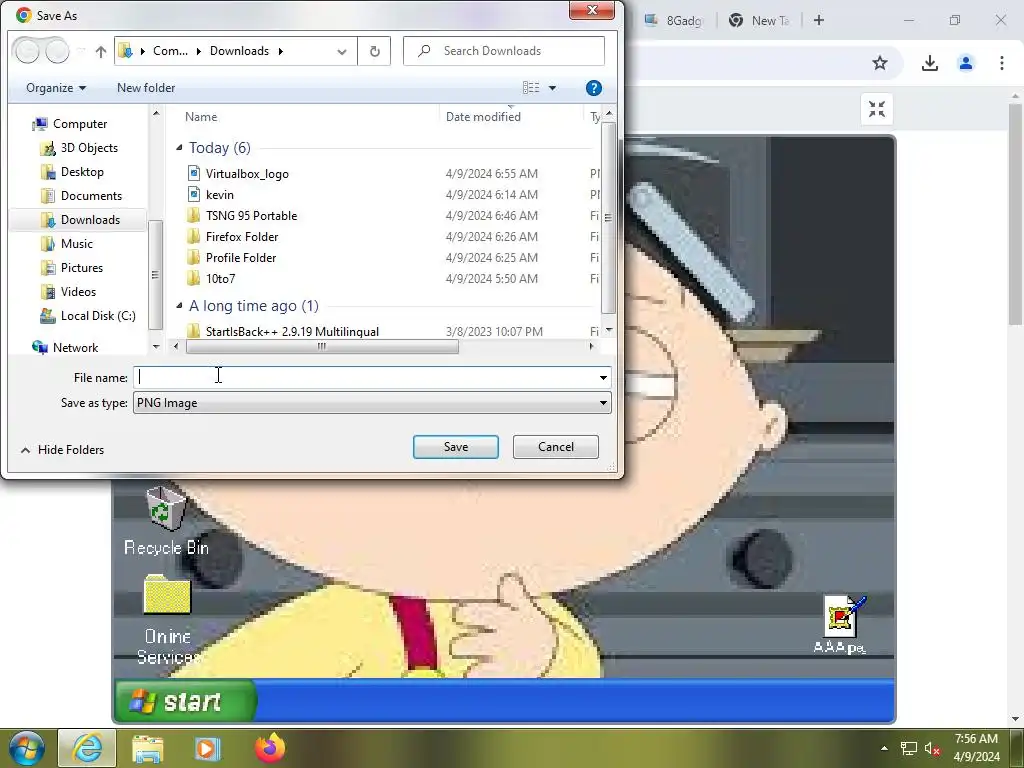Open 3D Objects in the navigation pane
This screenshot has width=1024, height=768.
click(89, 148)
